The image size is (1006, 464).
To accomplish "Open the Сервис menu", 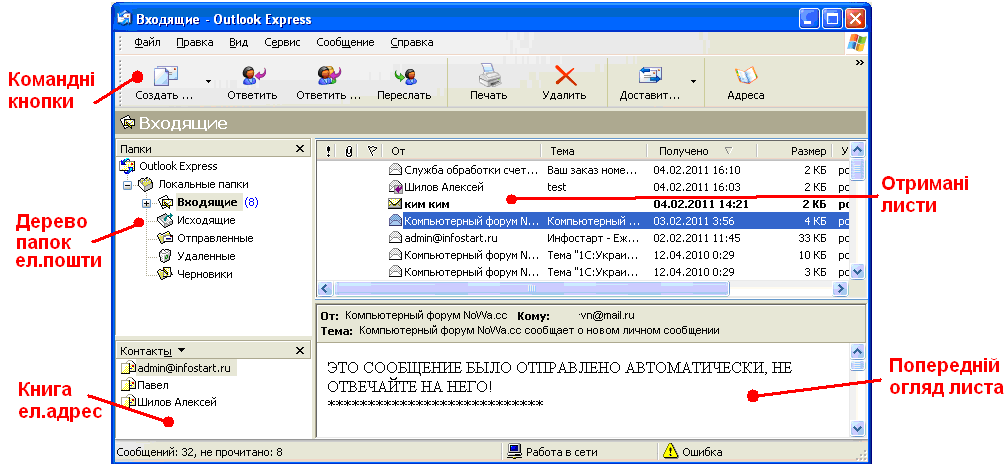I will coord(282,42).
